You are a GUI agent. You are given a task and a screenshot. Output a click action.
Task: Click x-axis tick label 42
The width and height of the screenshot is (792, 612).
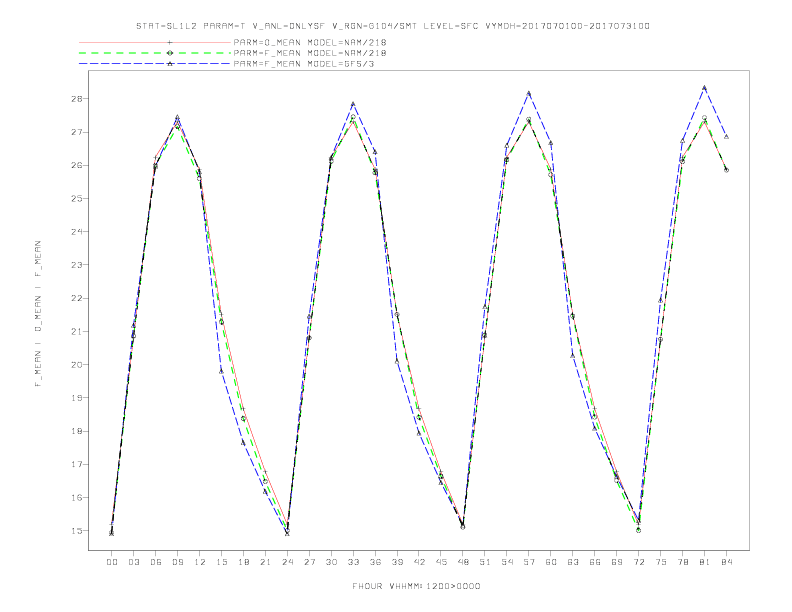[419, 562]
